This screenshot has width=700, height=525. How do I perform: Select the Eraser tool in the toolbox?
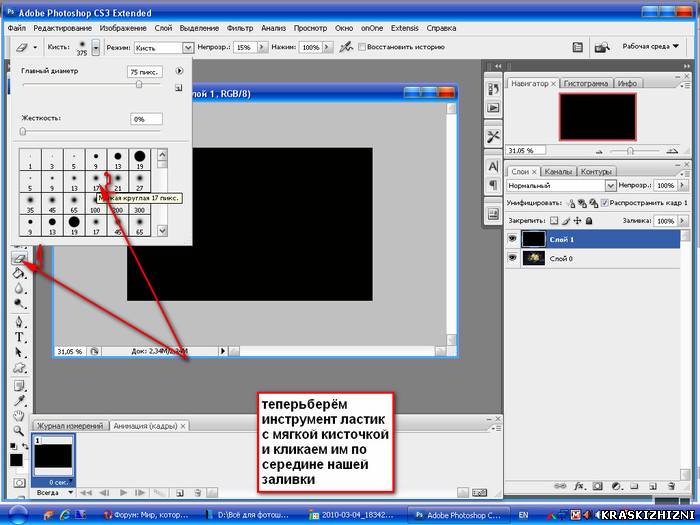tap(20, 258)
